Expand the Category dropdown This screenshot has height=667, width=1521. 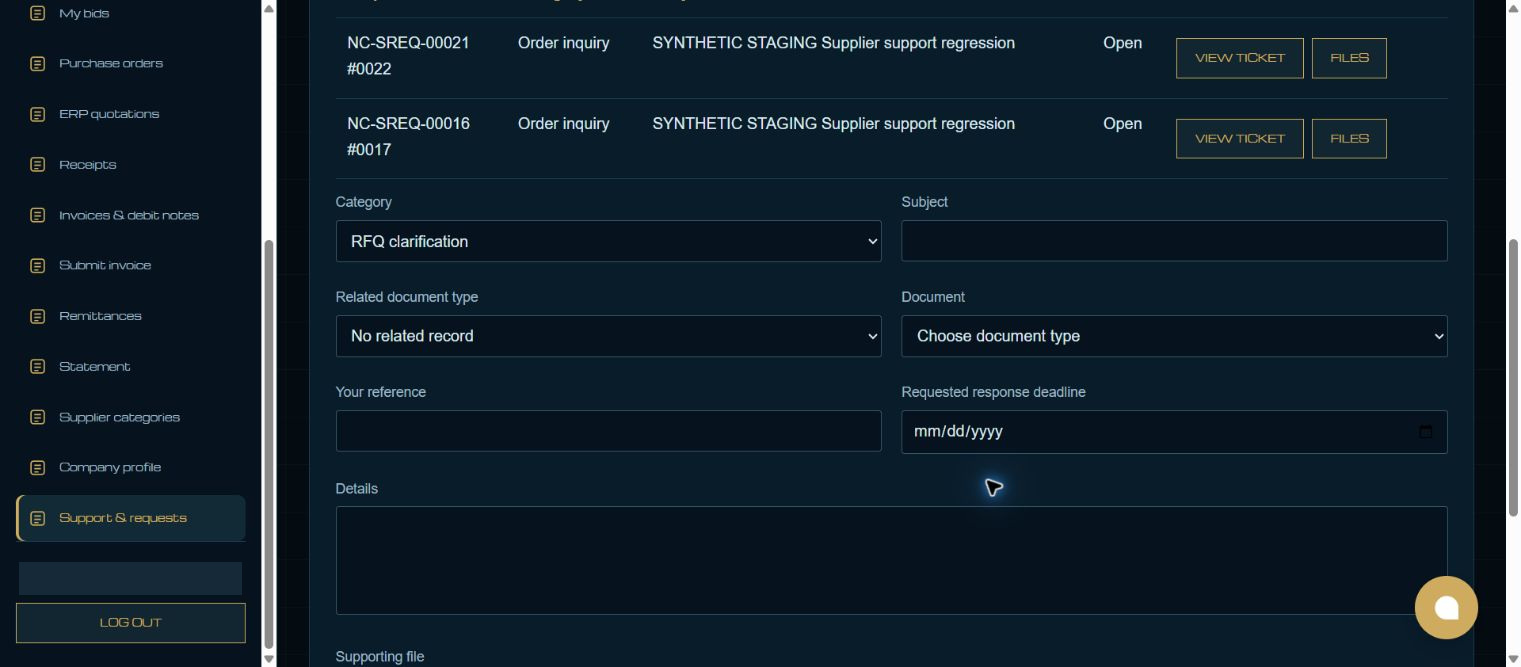[x=608, y=241]
